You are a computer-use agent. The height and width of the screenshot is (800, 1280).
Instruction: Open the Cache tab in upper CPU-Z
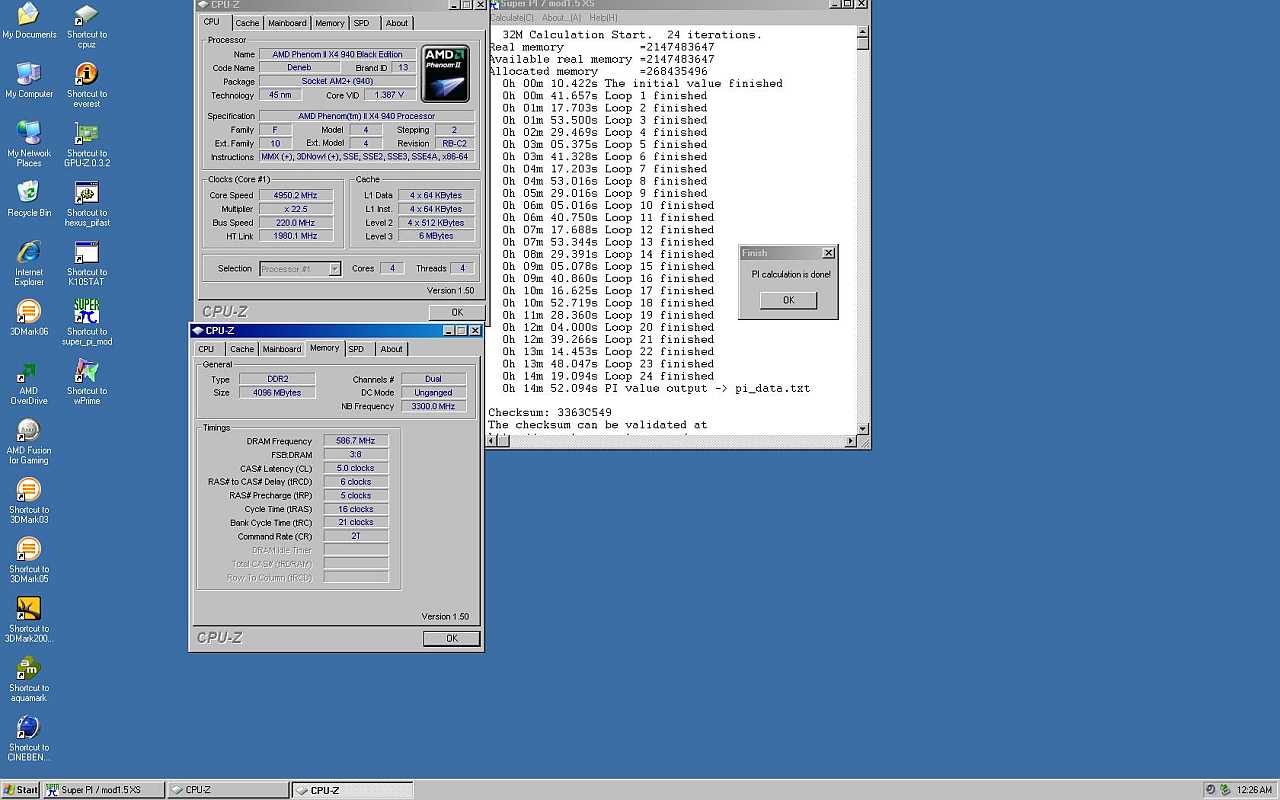click(247, 23)
